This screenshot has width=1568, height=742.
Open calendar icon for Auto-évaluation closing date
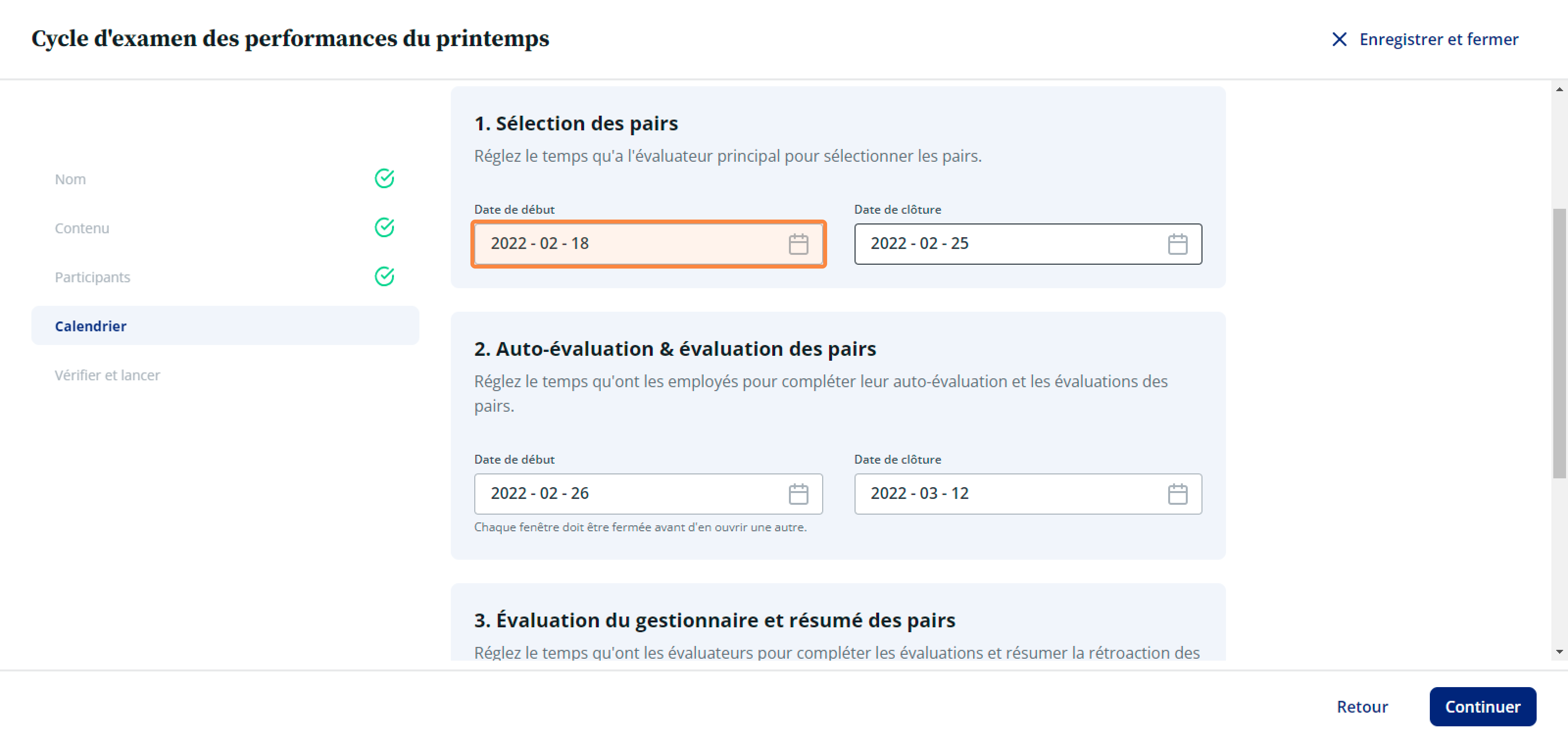pyautogui.click(x=1177, y=494)
